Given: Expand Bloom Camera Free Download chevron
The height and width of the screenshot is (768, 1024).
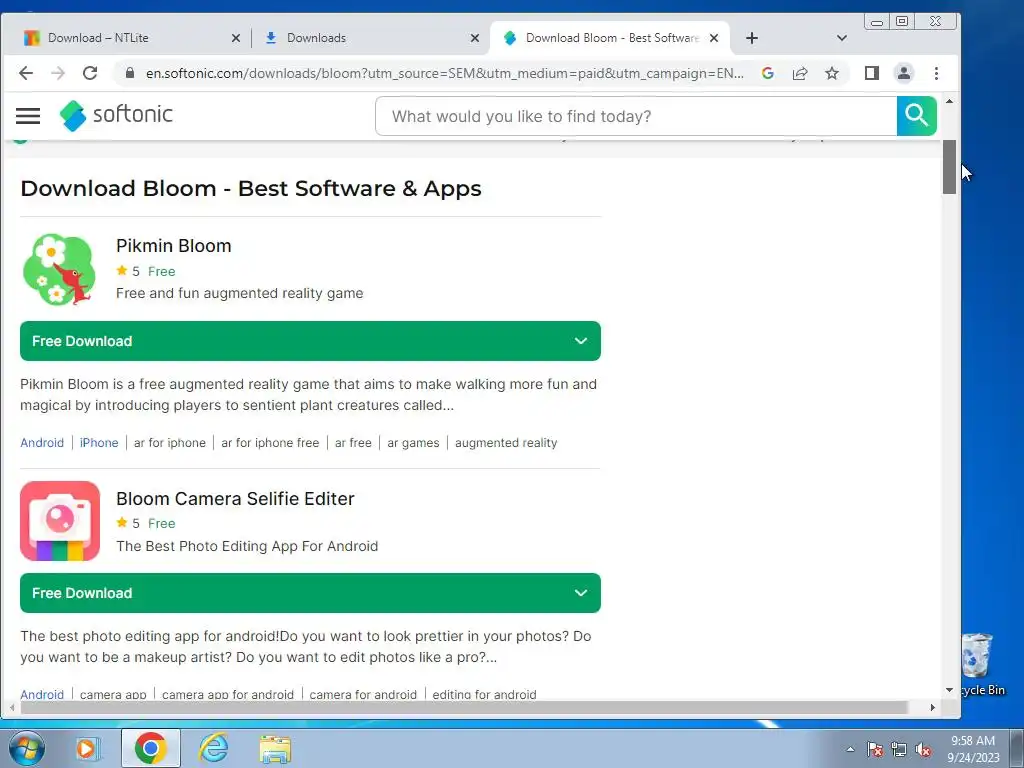Looking at the screenshot, I should (581, 593).
